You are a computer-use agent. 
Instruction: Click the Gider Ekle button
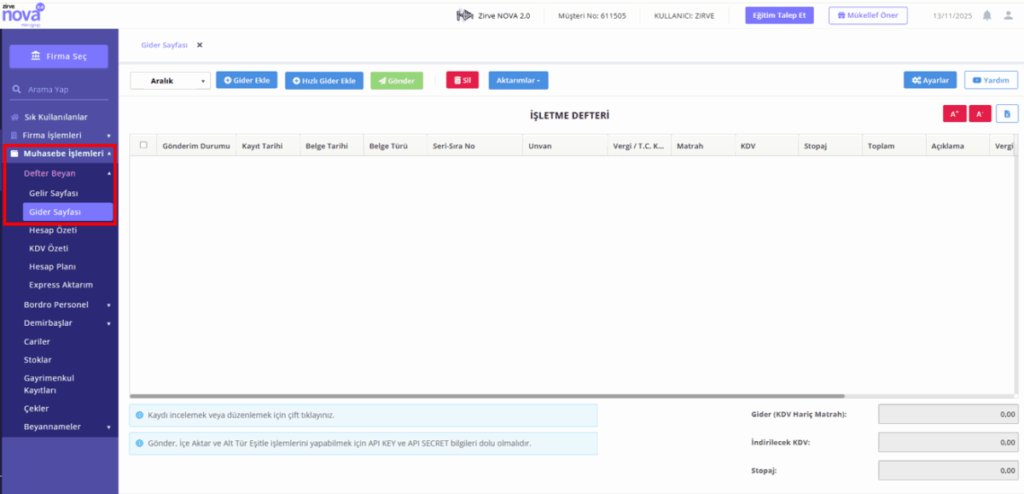point(247,80)
